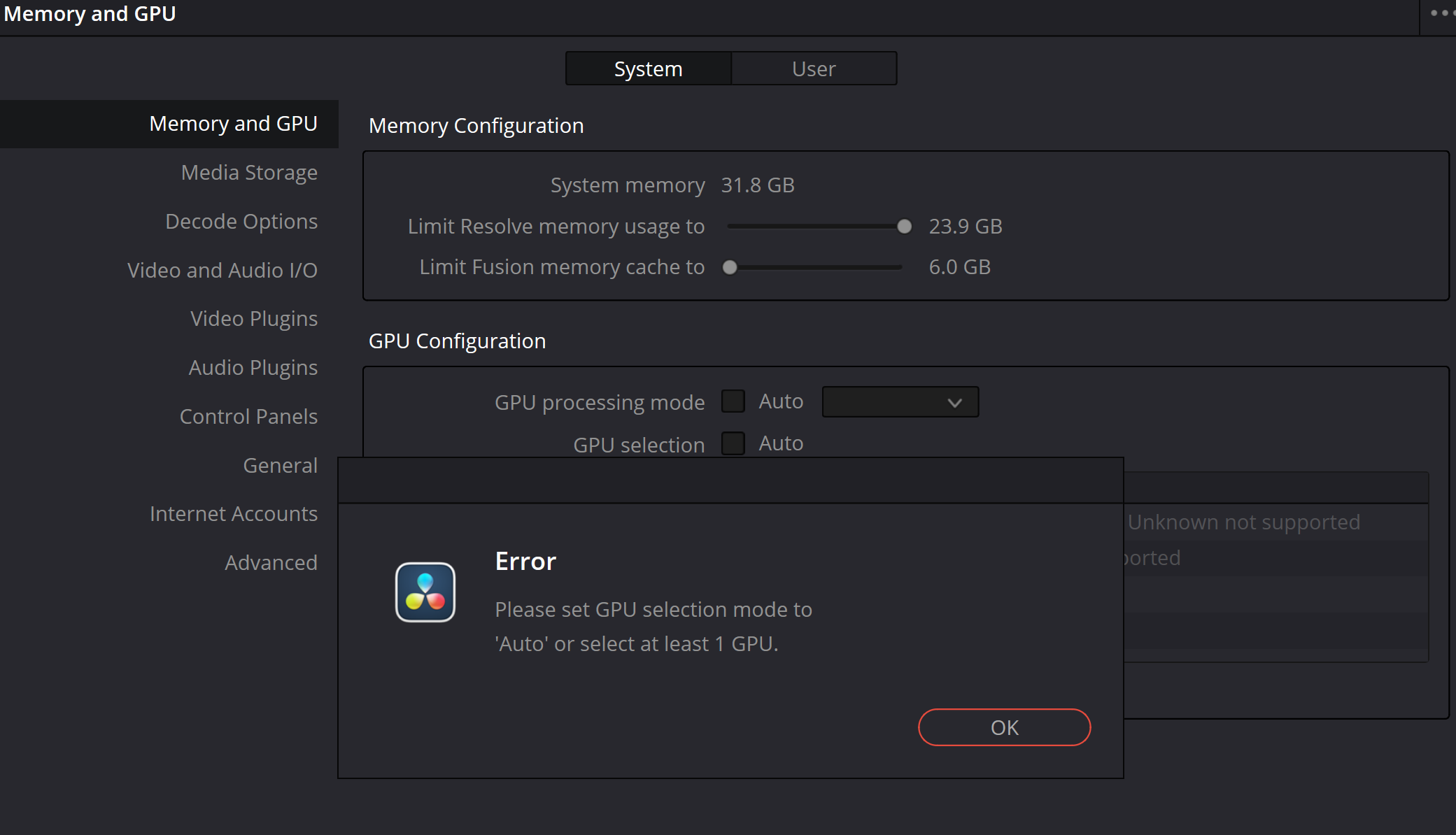Switch to the System tab
Image resolution: width=1456 pixels, height=835 pixels.
(648, 69)
